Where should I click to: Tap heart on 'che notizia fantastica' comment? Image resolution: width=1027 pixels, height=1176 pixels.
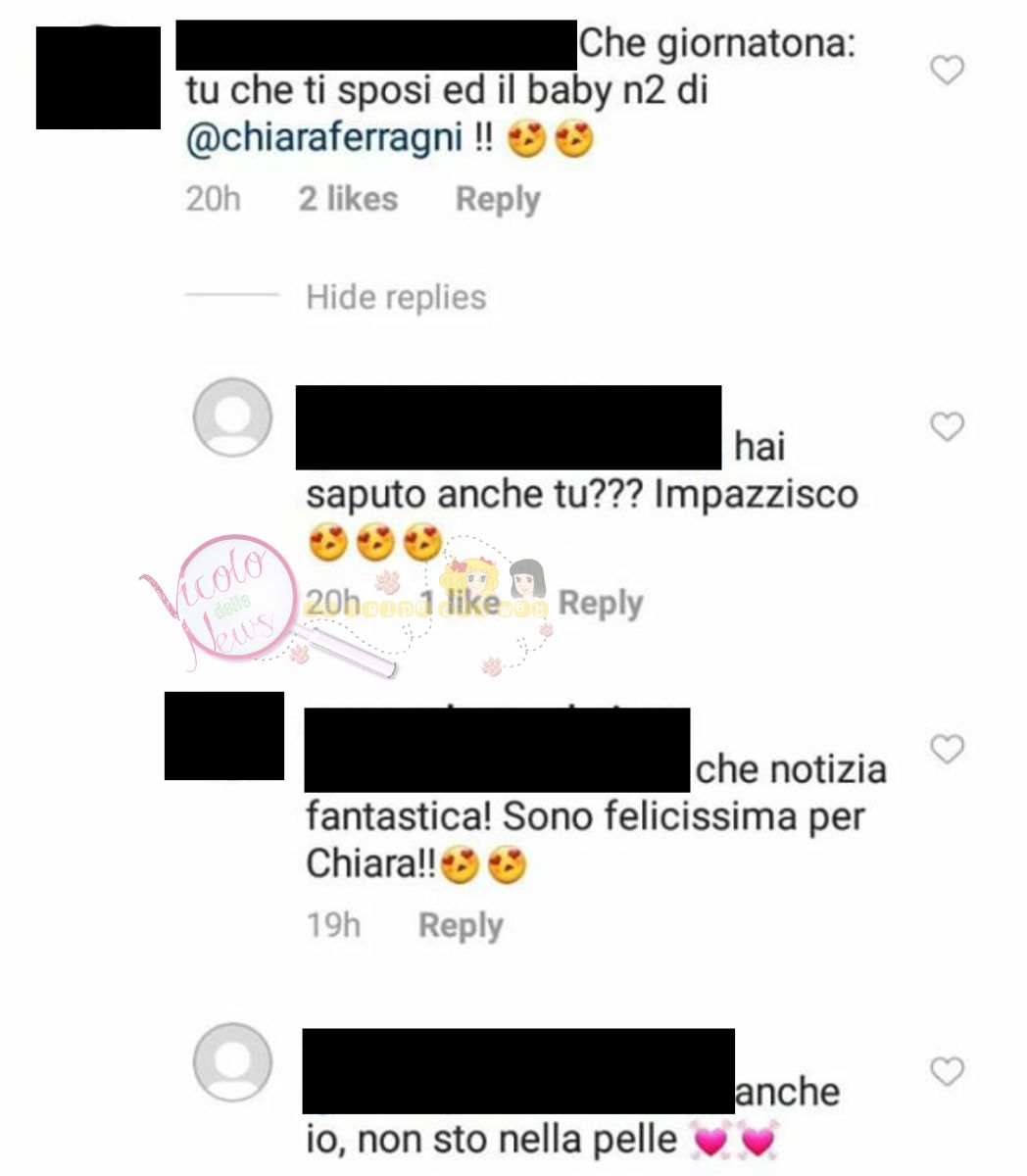click(x=947, y=750)
